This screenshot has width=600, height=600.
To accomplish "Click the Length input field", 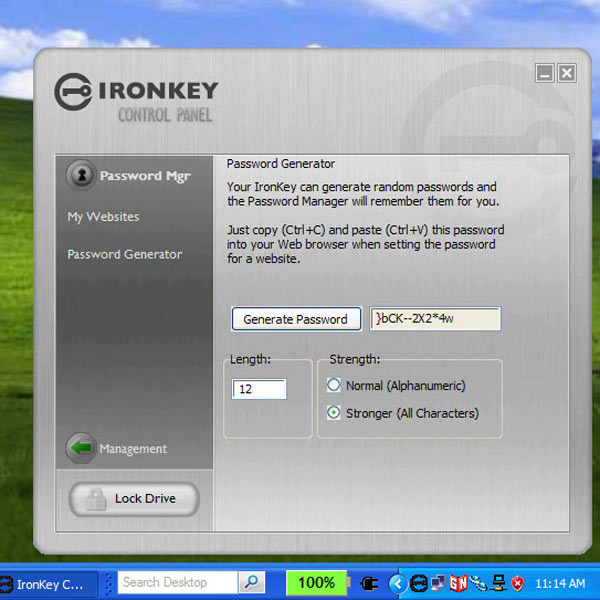I will pos(259,389).
